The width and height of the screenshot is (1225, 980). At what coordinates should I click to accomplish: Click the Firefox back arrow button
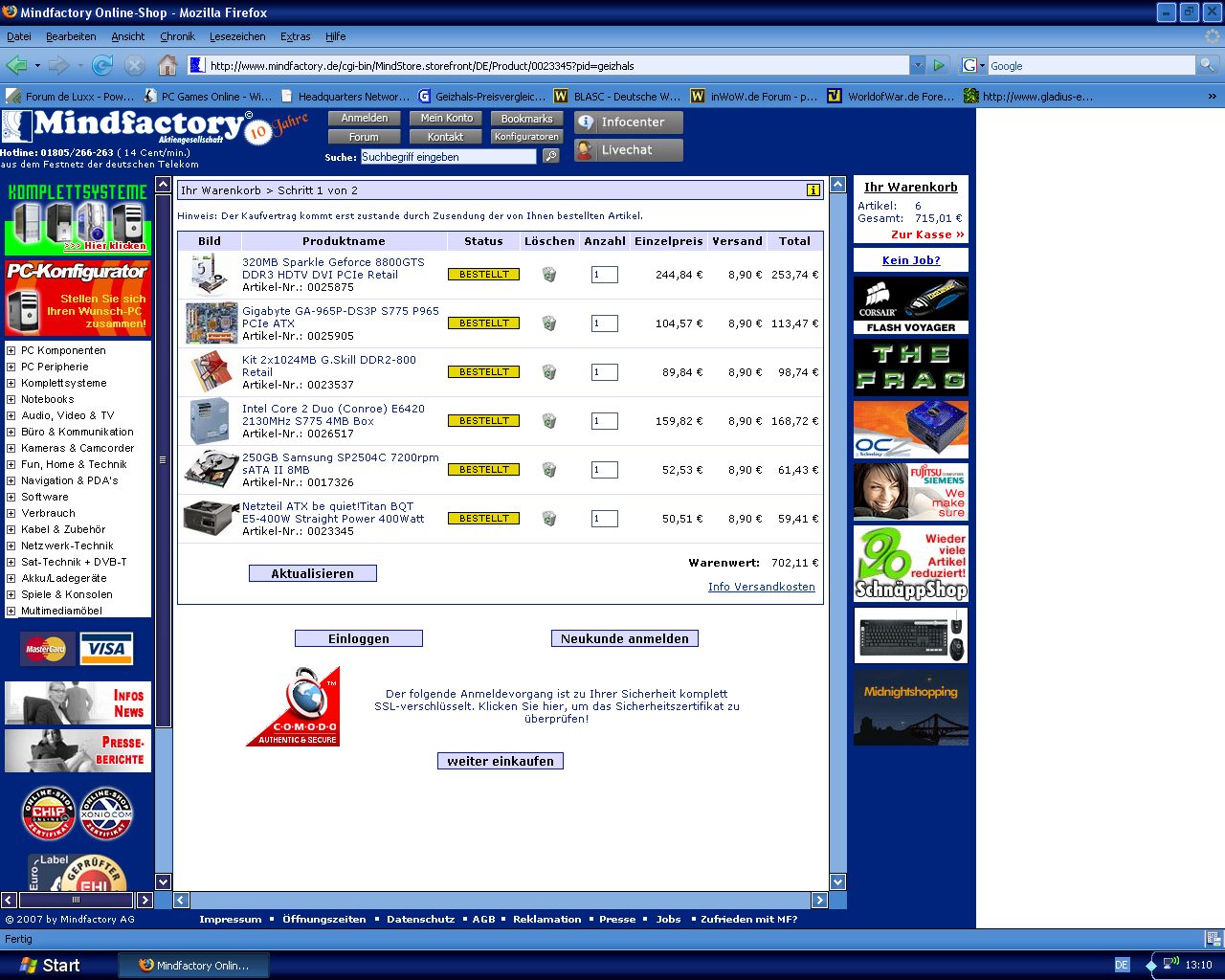[16, 65]
